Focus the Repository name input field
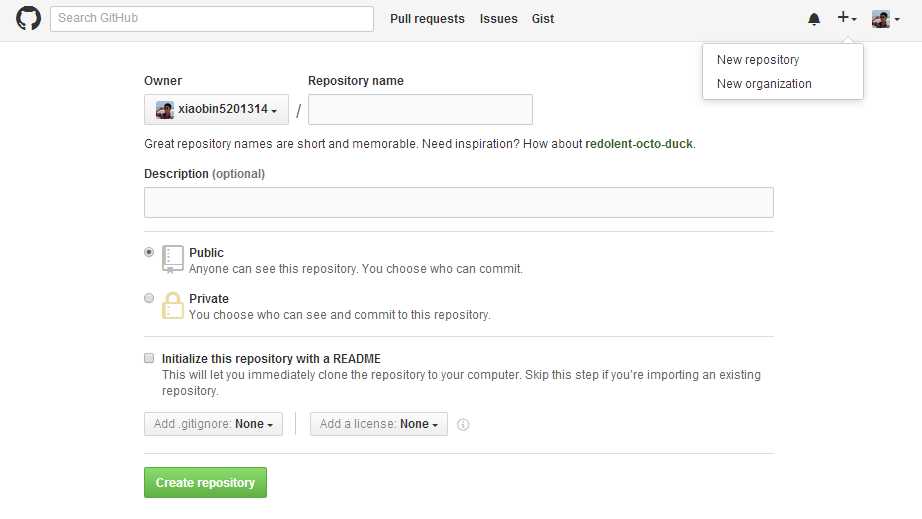This screenshot has height=519, width=922. click(x=420, y=109)
